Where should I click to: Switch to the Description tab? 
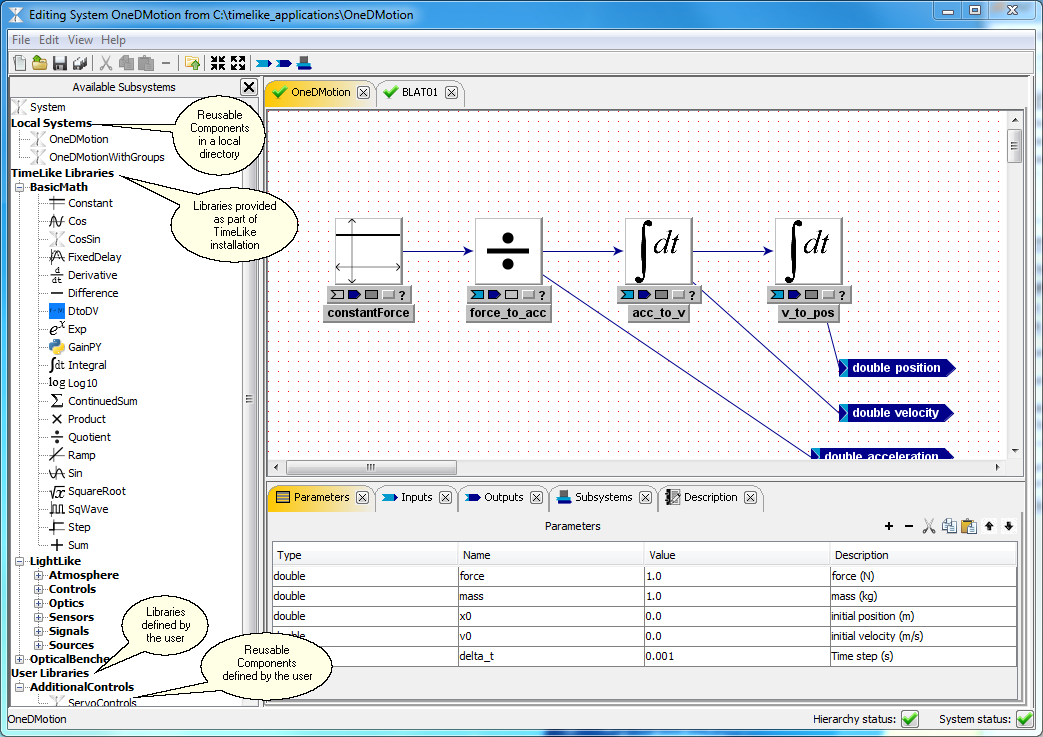click(710, 498)
